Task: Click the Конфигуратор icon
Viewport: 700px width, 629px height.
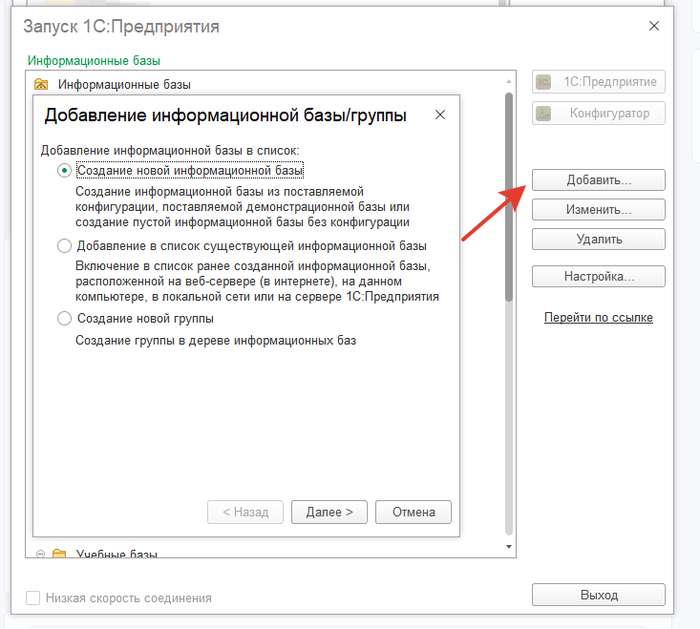Action: (x=543, y=113)
